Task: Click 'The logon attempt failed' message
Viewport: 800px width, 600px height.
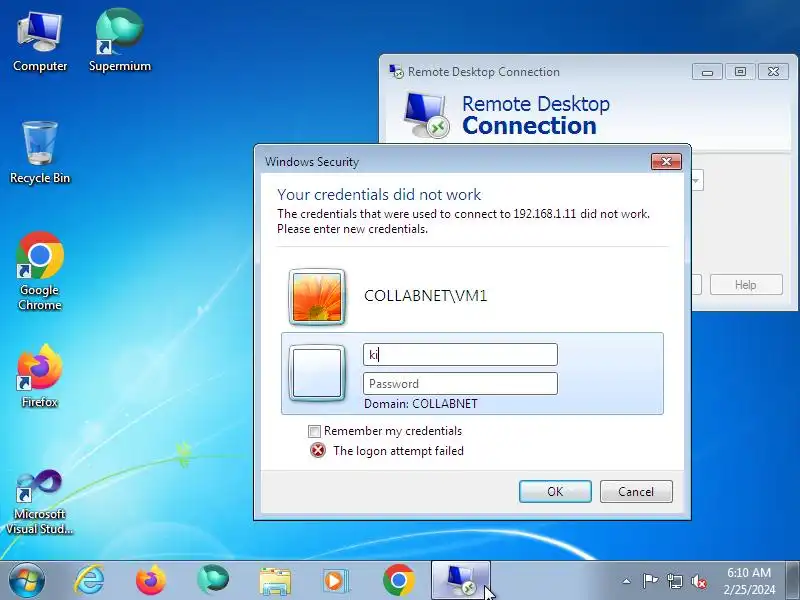Action: [398, 451]
